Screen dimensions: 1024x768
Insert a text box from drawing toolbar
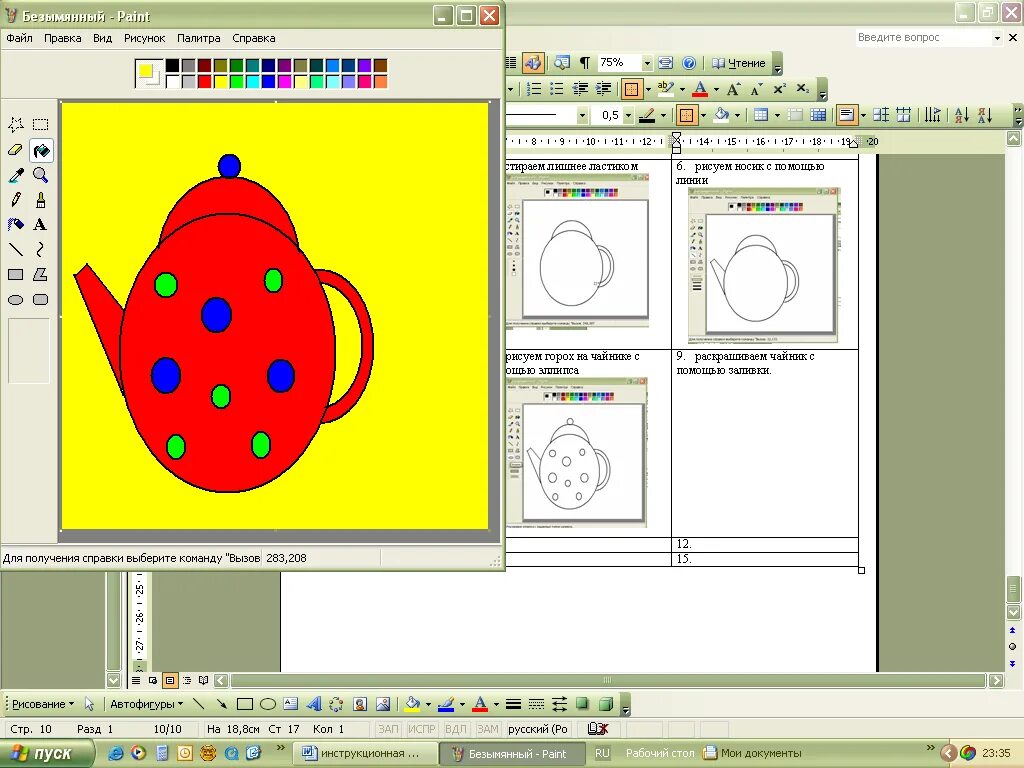click(x=291, y=704)
